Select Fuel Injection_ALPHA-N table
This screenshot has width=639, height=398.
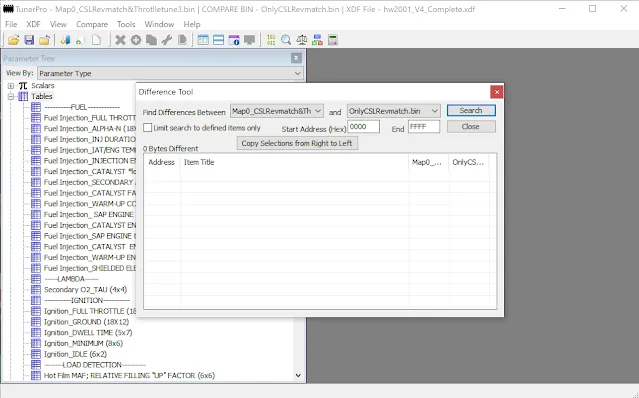click(89, 129)
